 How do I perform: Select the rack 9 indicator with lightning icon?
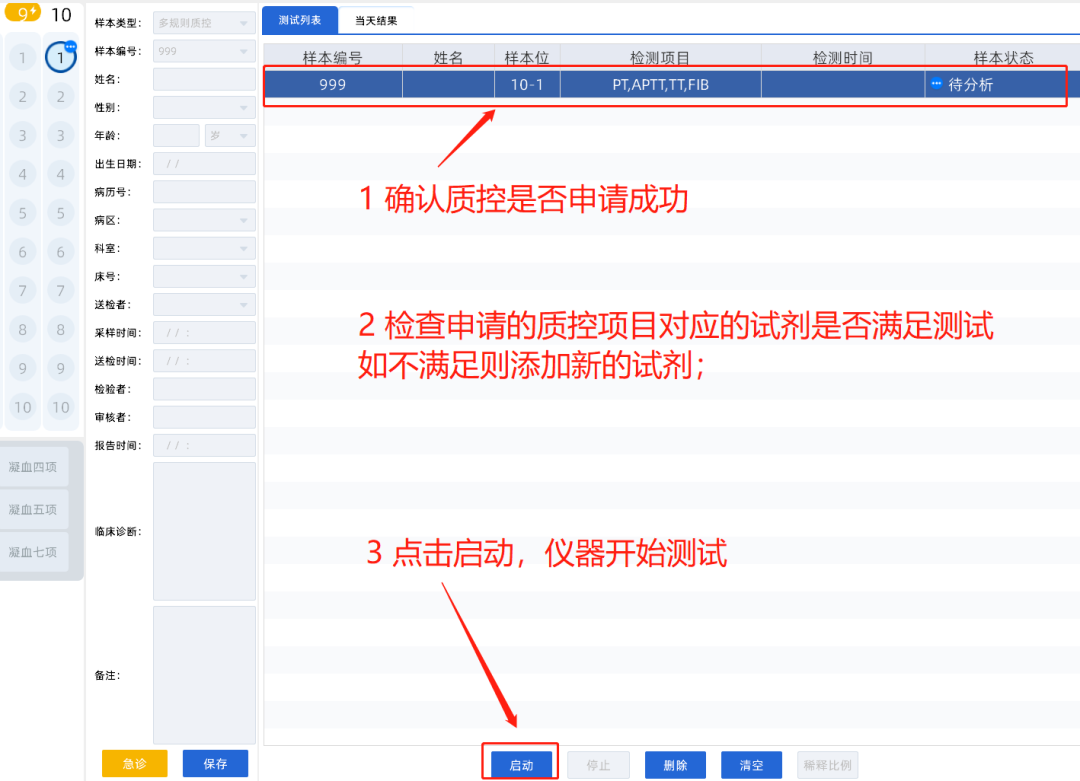click(23, 13)
